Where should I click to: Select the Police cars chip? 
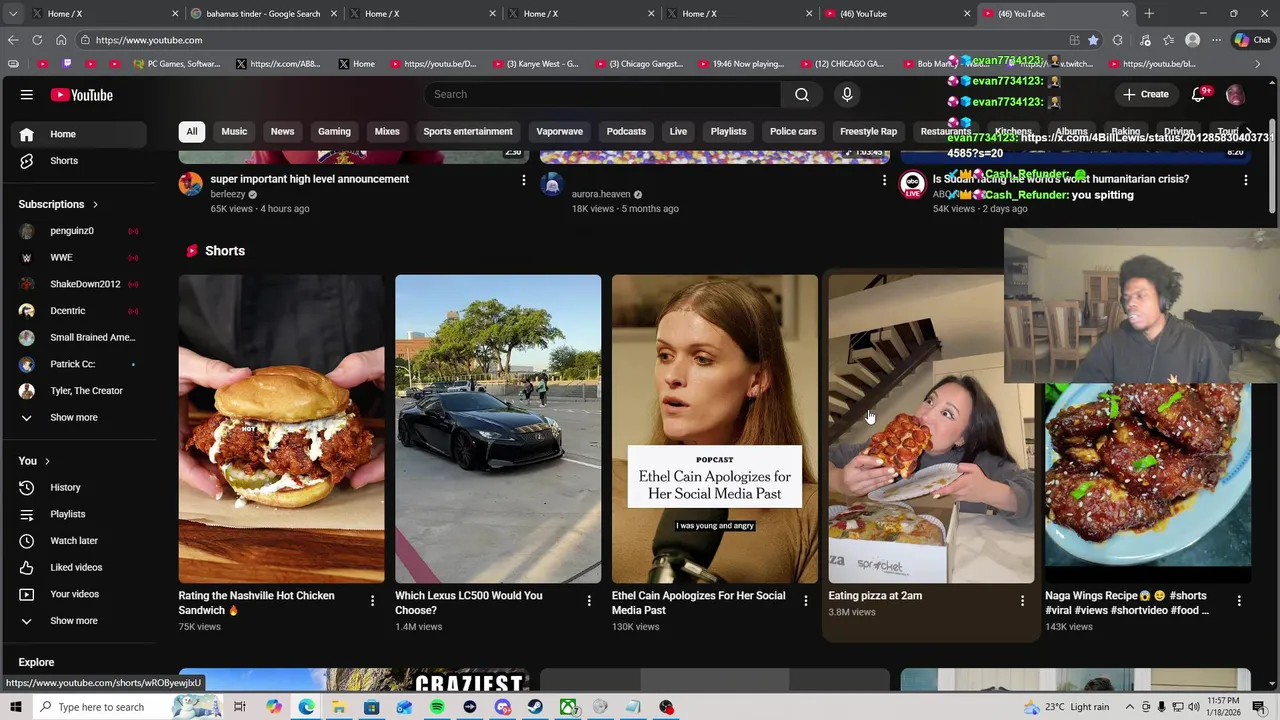(x=793, y=131)
